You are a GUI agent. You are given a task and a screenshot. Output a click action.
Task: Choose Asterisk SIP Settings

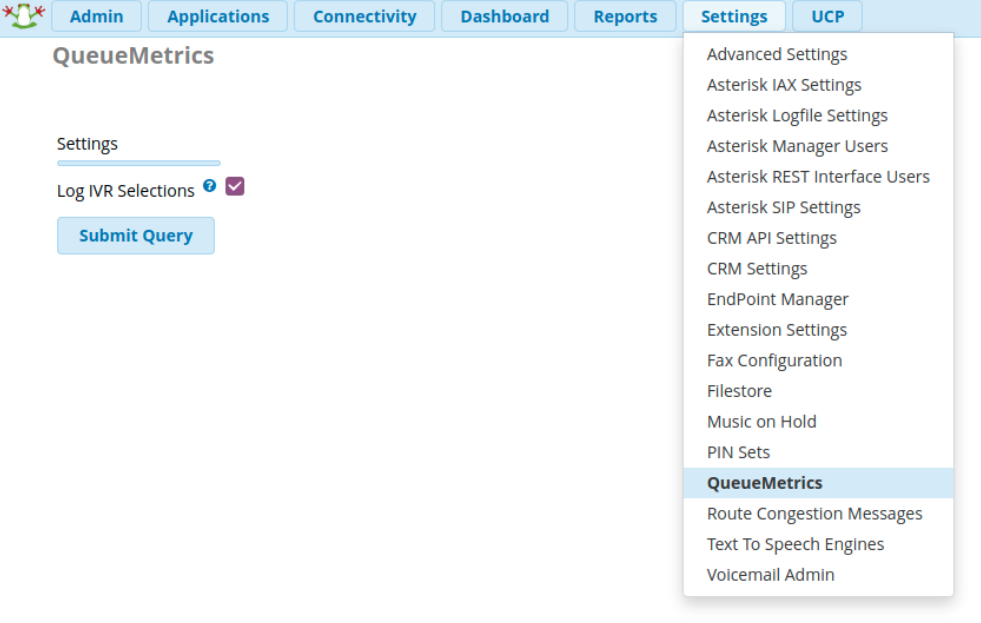(x=783, y=207)
